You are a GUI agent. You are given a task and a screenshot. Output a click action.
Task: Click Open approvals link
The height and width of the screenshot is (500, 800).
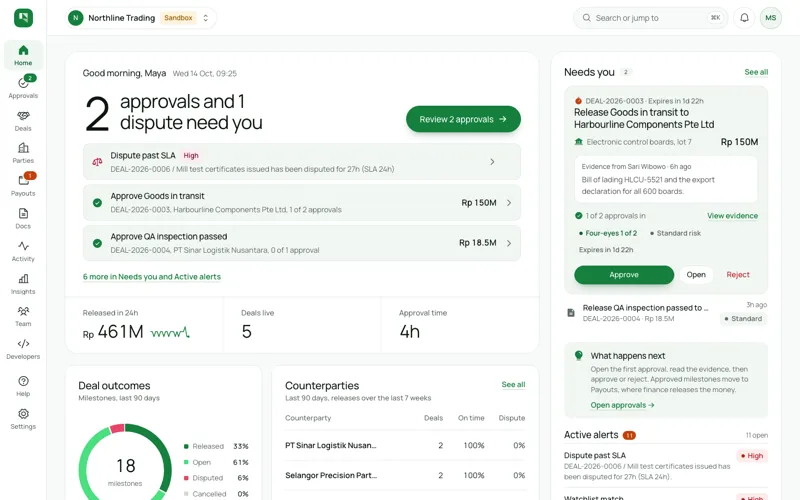(x=622, y=405)
